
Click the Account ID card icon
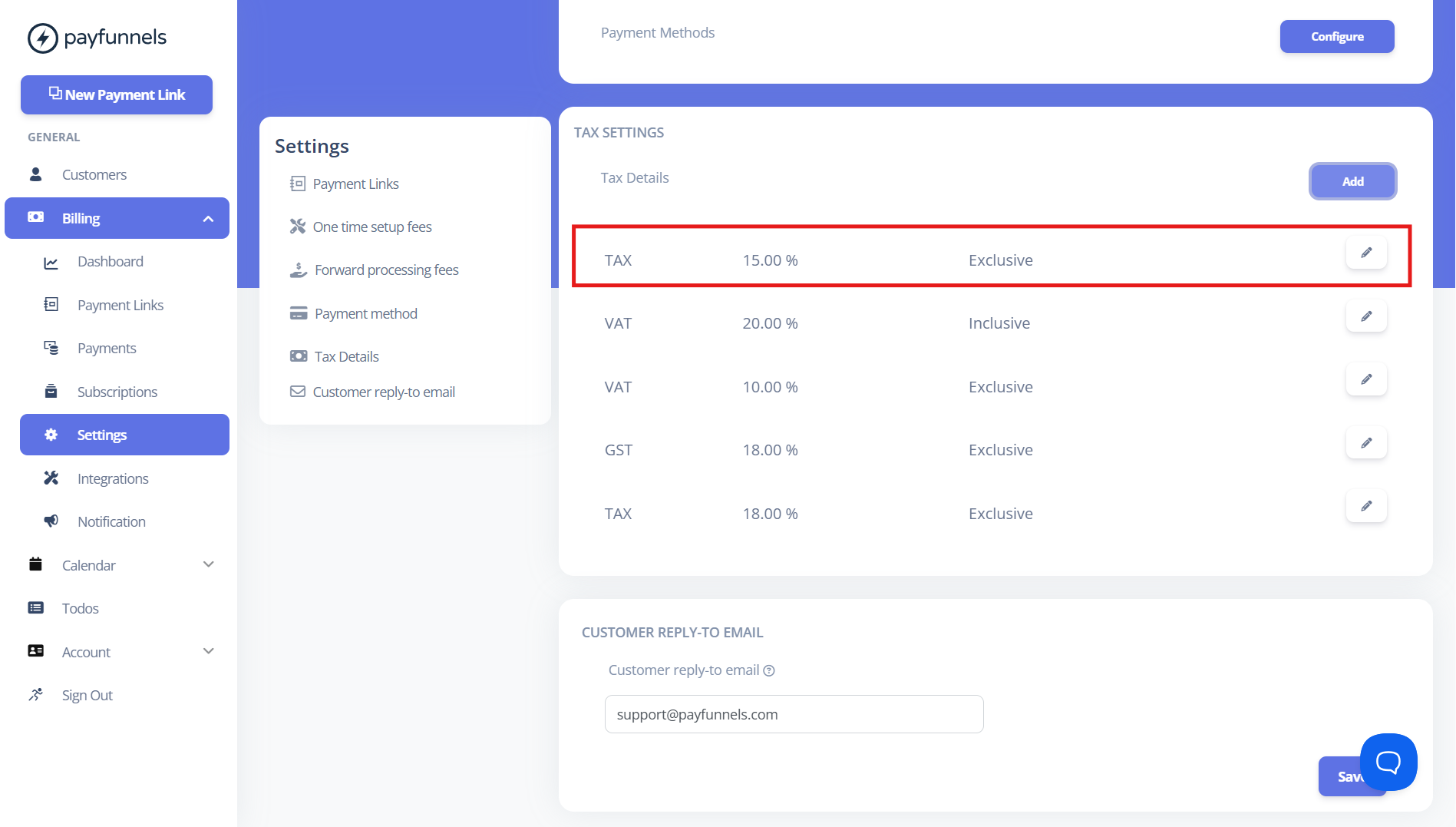click(x=35, y=651)
